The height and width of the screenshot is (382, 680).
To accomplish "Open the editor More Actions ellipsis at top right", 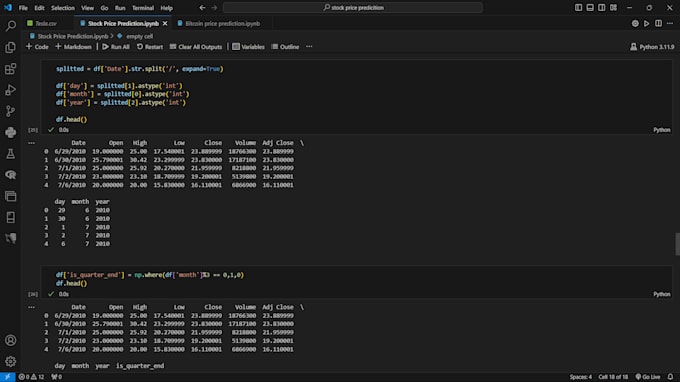I will (670, 23).
